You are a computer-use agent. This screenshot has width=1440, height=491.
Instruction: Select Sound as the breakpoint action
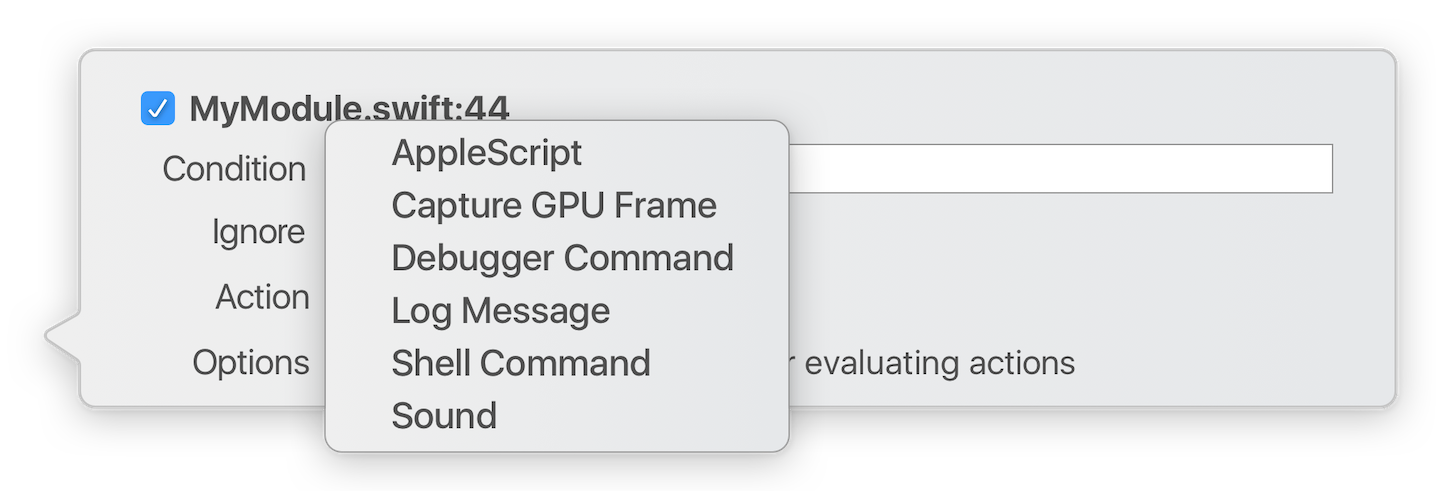click(x=444, y=415)
